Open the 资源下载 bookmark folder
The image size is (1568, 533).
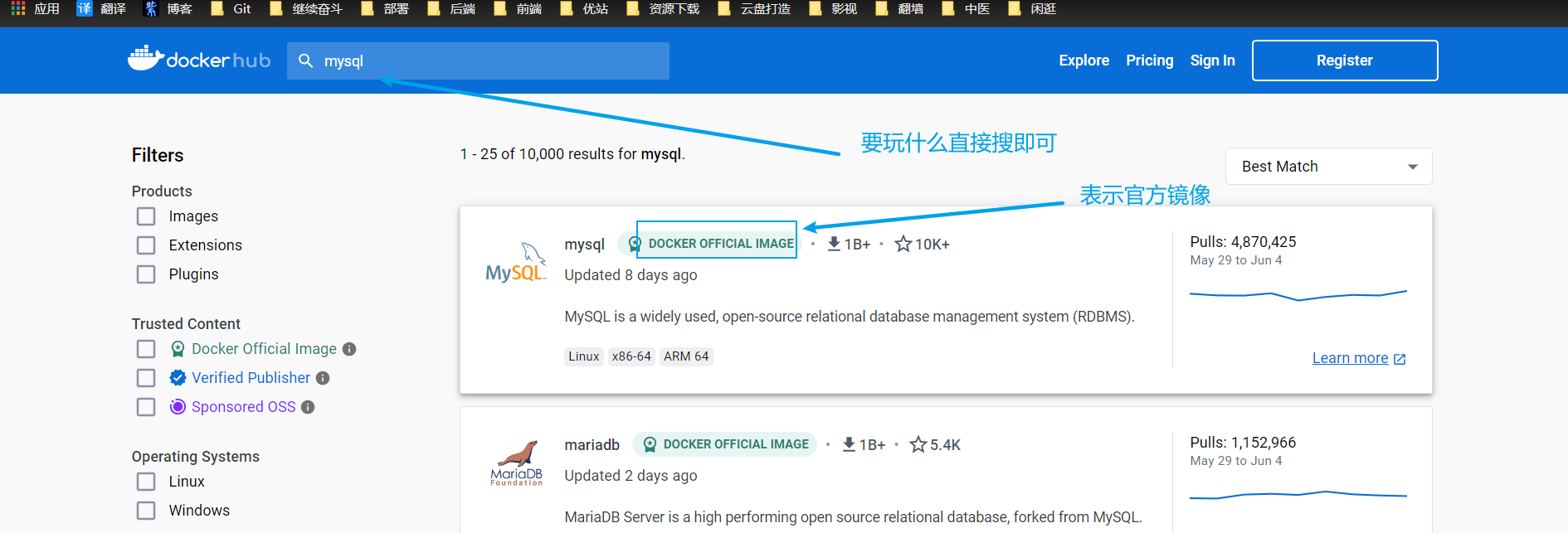click(662, 9)
